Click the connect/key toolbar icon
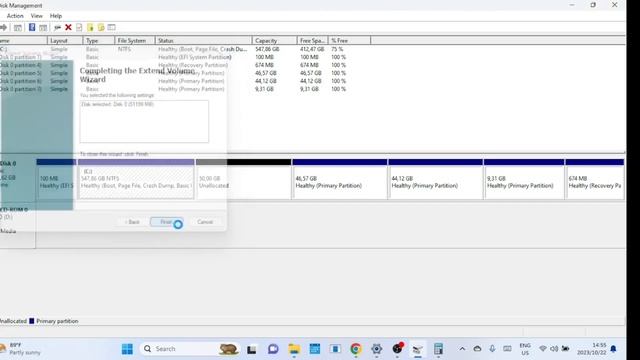 tap(57, 27)
